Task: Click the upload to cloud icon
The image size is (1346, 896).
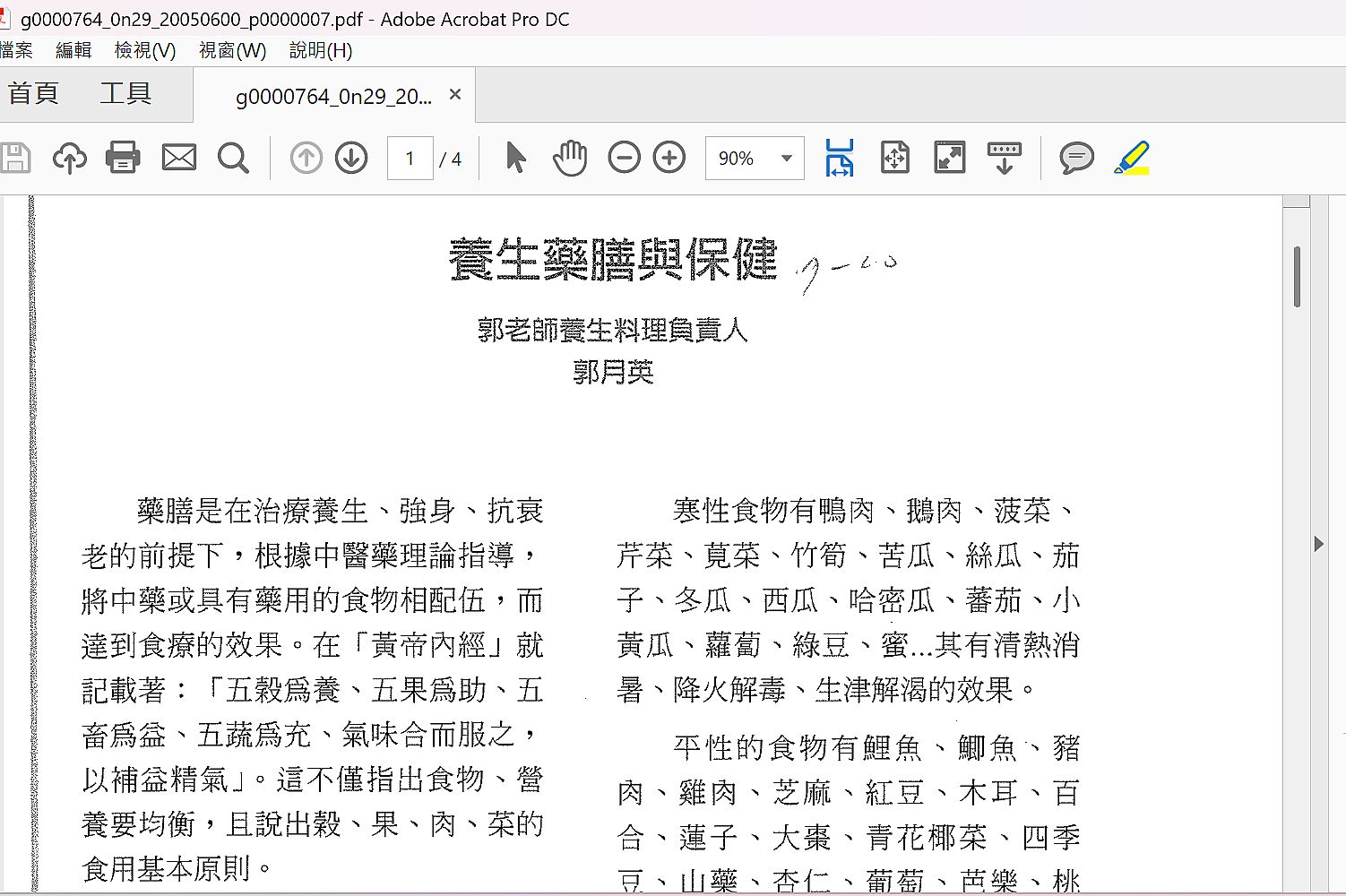Action: pos(69,159)
